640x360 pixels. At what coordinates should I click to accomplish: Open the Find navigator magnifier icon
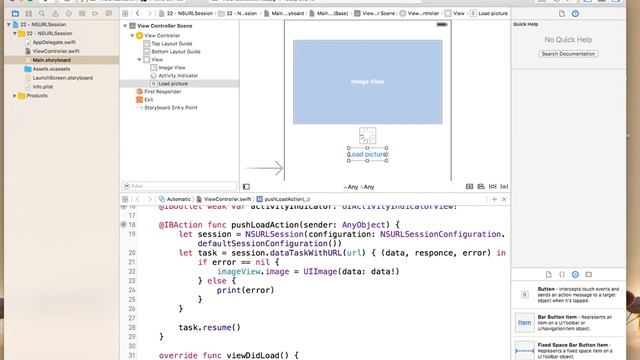click(x=42, y=13)
